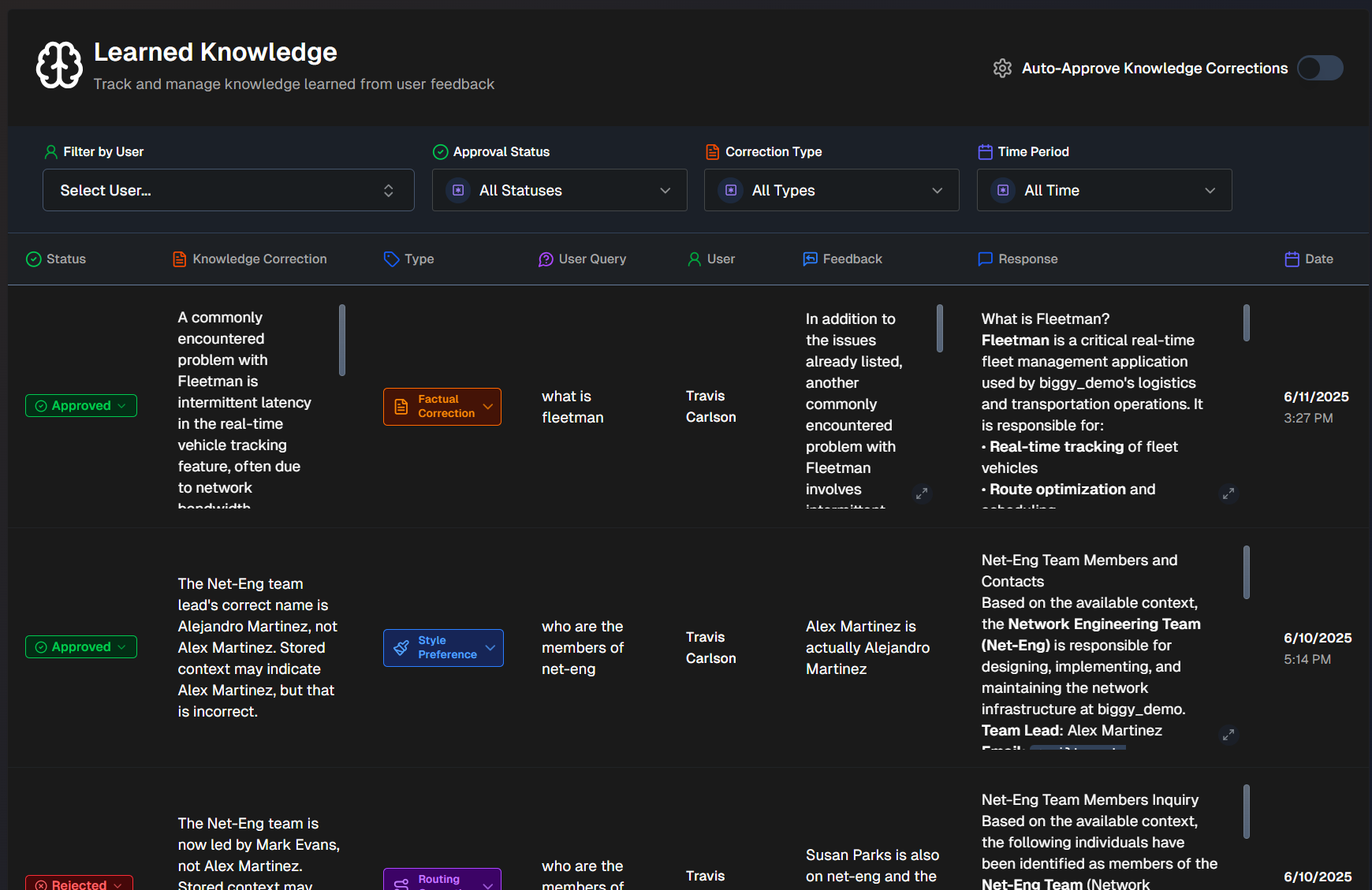Open the All Types correction dropdown
The width and height of the screenshot is (1372, 890).
(831, 190)
